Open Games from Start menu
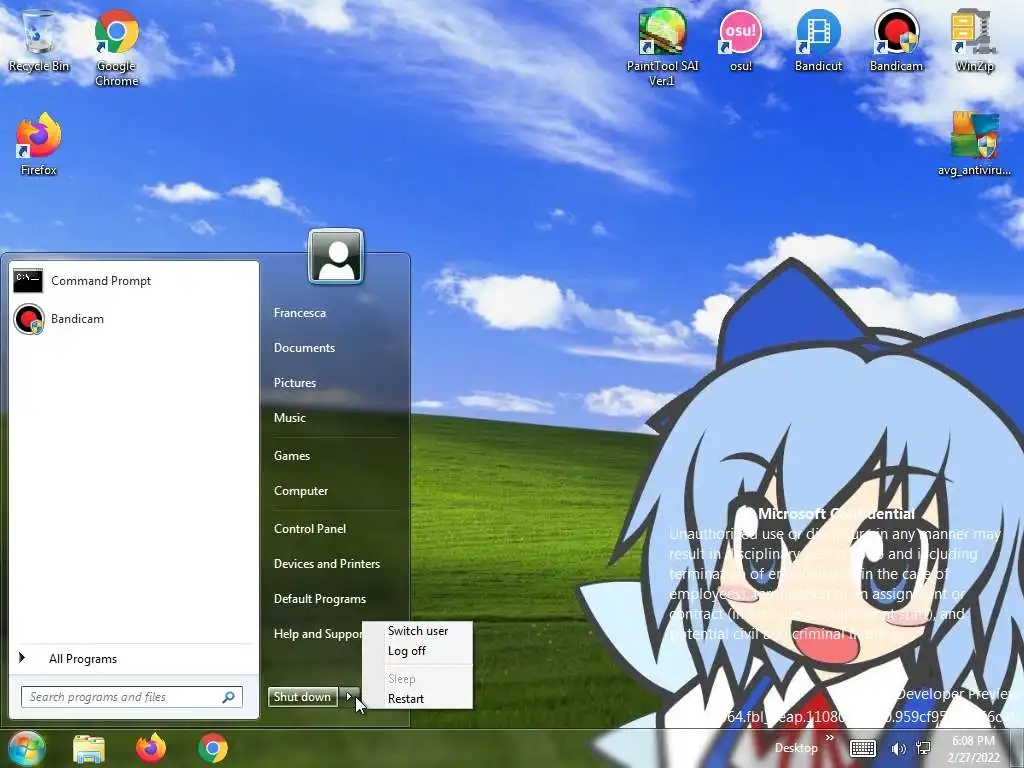This screenshot has height=768, width=1024. click(x=292, y=456)
